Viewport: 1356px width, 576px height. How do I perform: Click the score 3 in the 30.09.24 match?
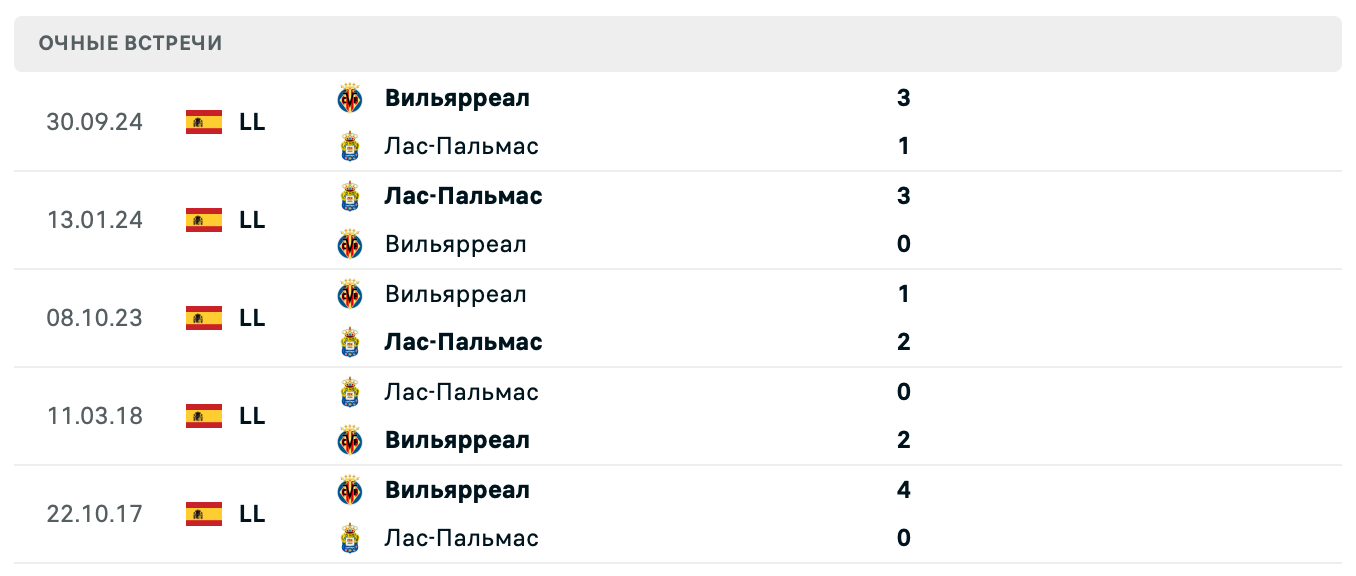(x=904, y=97)
